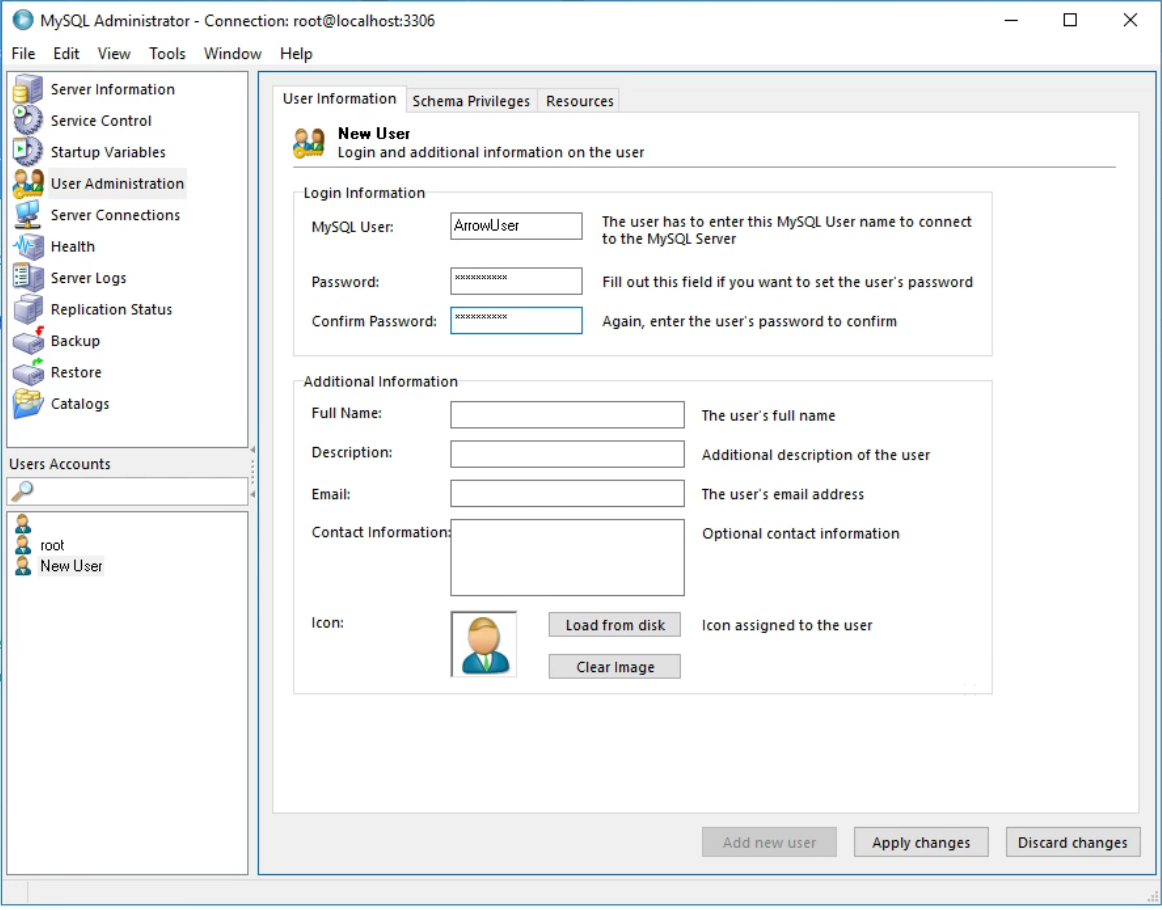Click into the Full Name field
The width and height of the screenshot is (1162, 910).
coord(567,415)
